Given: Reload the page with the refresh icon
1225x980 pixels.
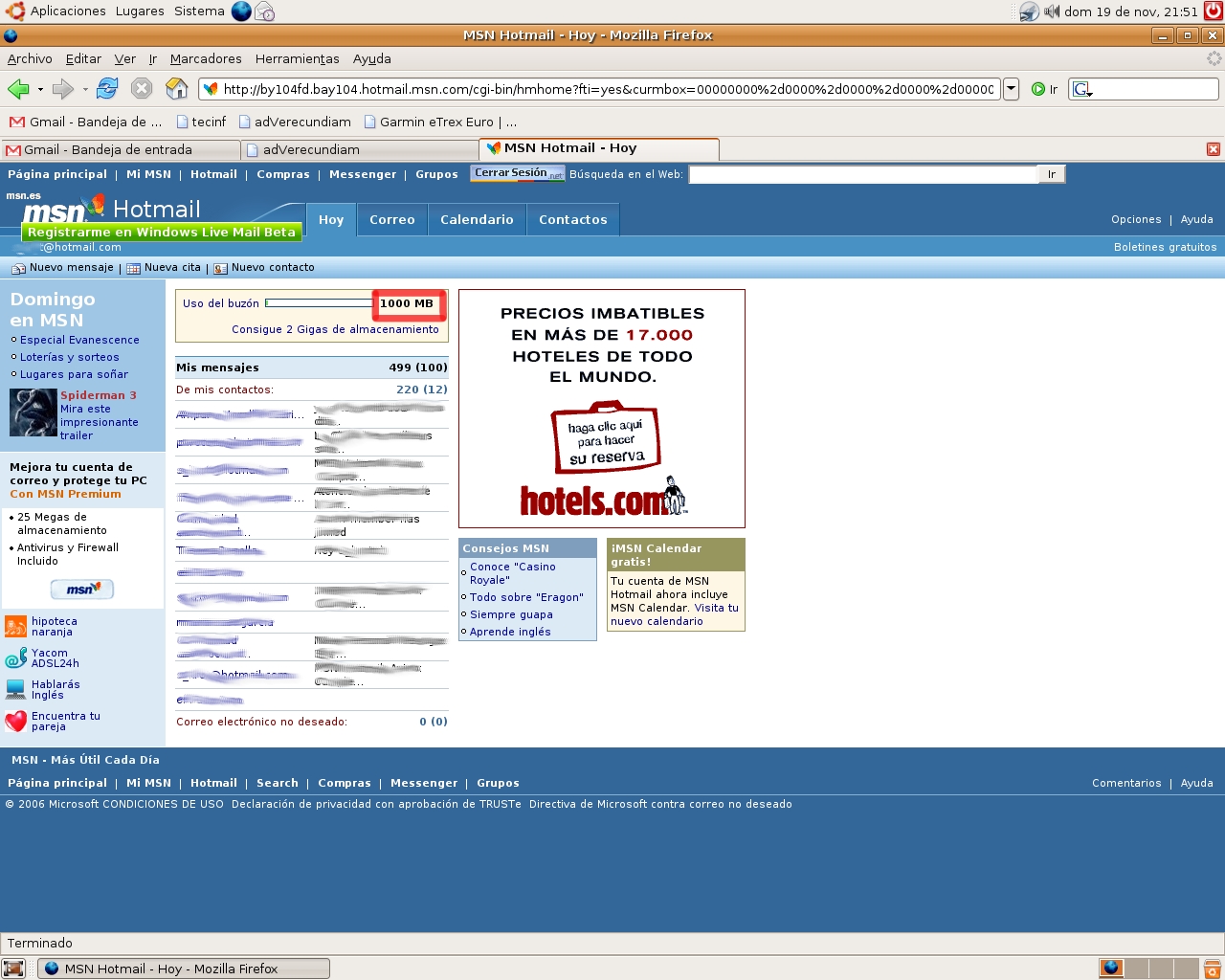Looking at the screenshot, I should tap(107, 89).
